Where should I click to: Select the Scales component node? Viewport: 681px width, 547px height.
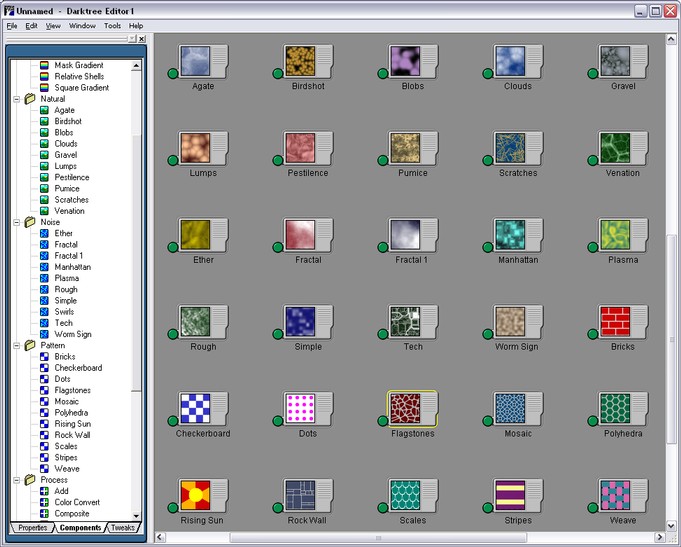(413, 496)
